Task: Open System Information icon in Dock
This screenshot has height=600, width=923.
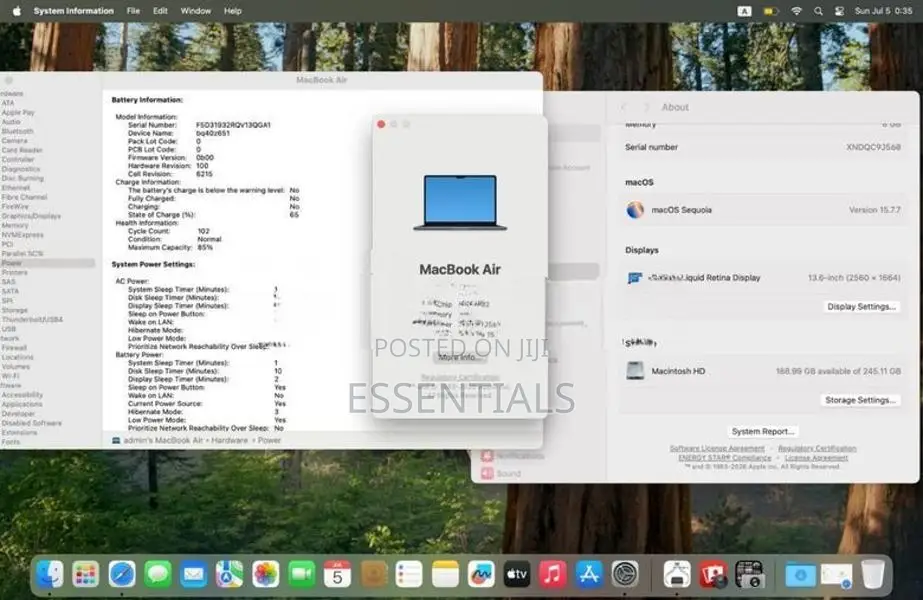Action: click(677, 574)
